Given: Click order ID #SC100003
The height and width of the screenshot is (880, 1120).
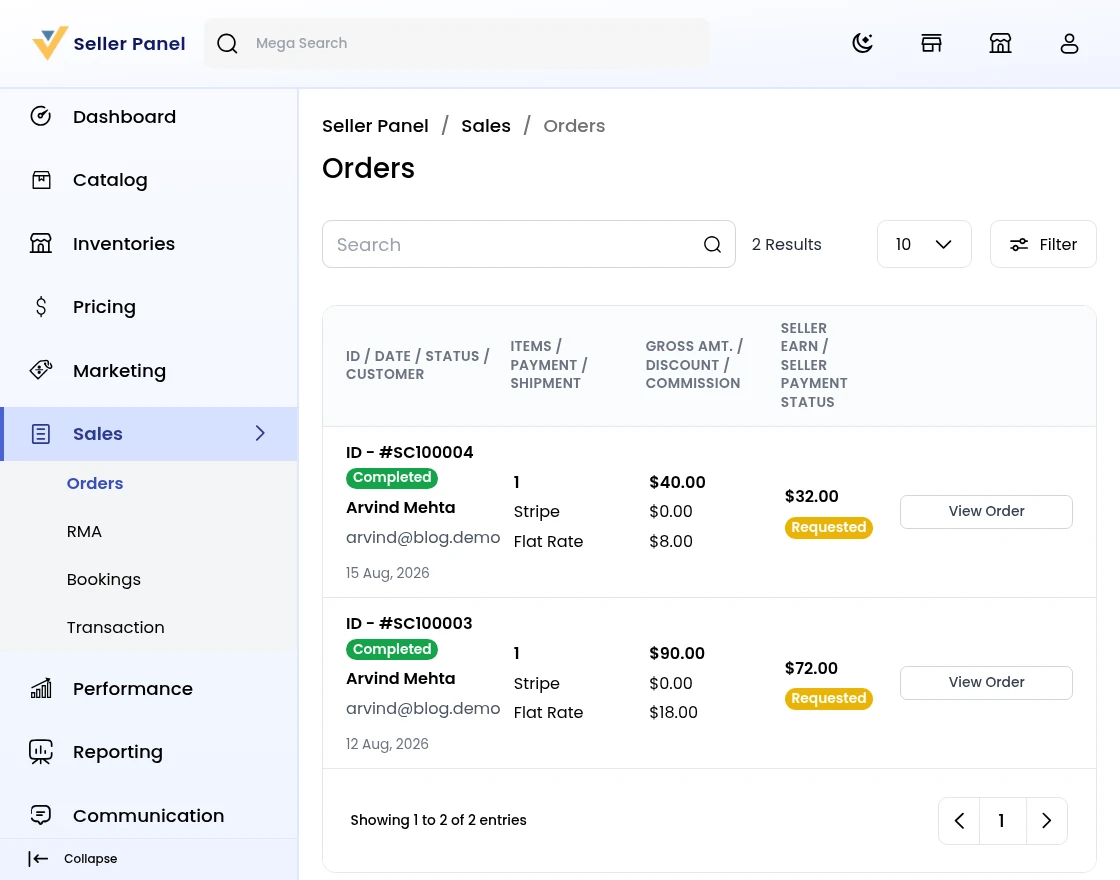Looking at the screenshot, I should pyautogui.click(x=409, y=623).
